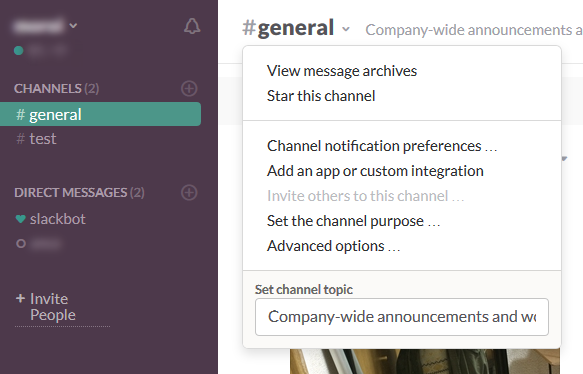Choose View message archives
Image resolution: width=583 pixels, height=374 pixels.
tap(342, 71)
